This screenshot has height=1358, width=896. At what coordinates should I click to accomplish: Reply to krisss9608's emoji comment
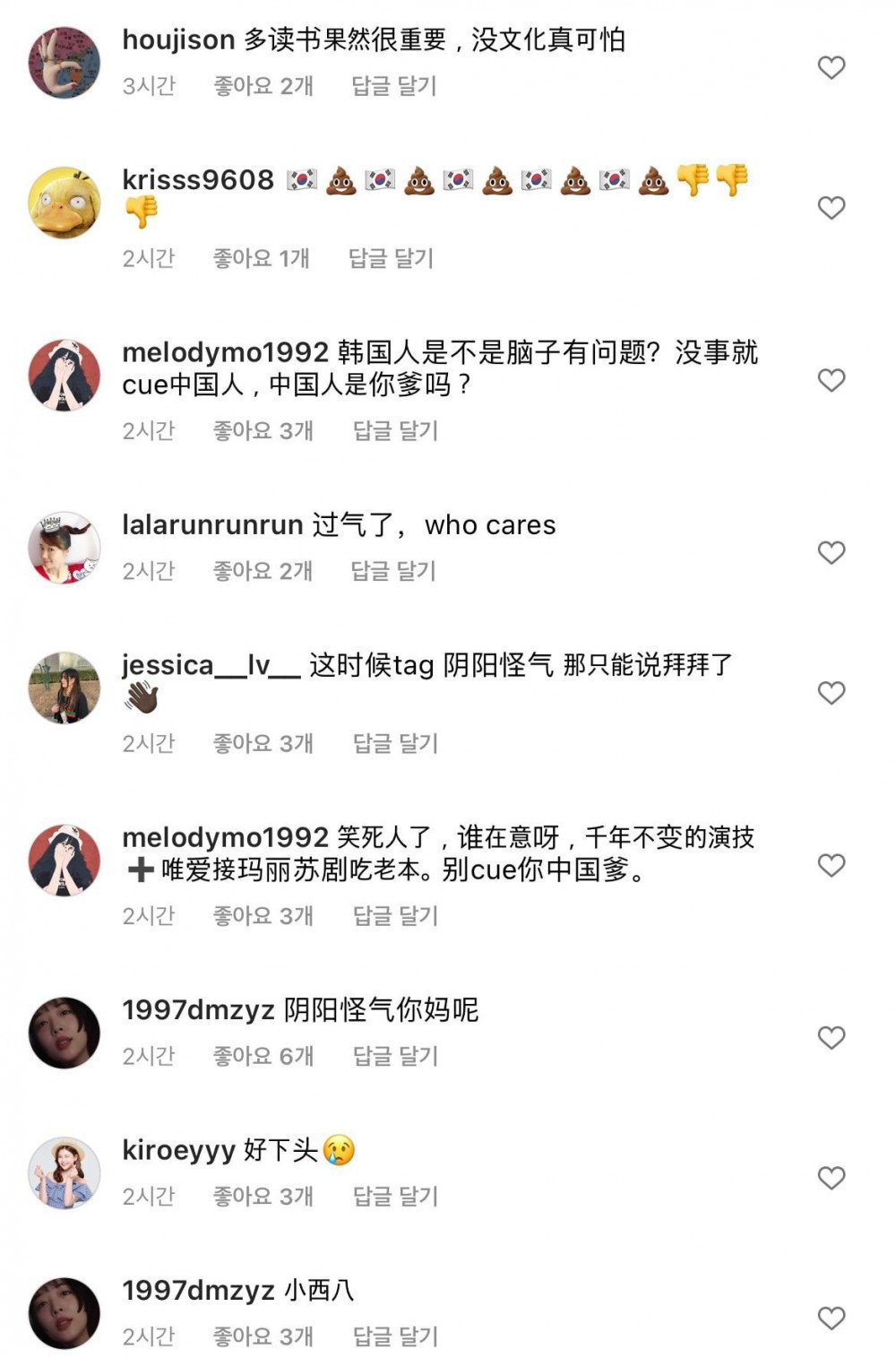click(391, 258)
